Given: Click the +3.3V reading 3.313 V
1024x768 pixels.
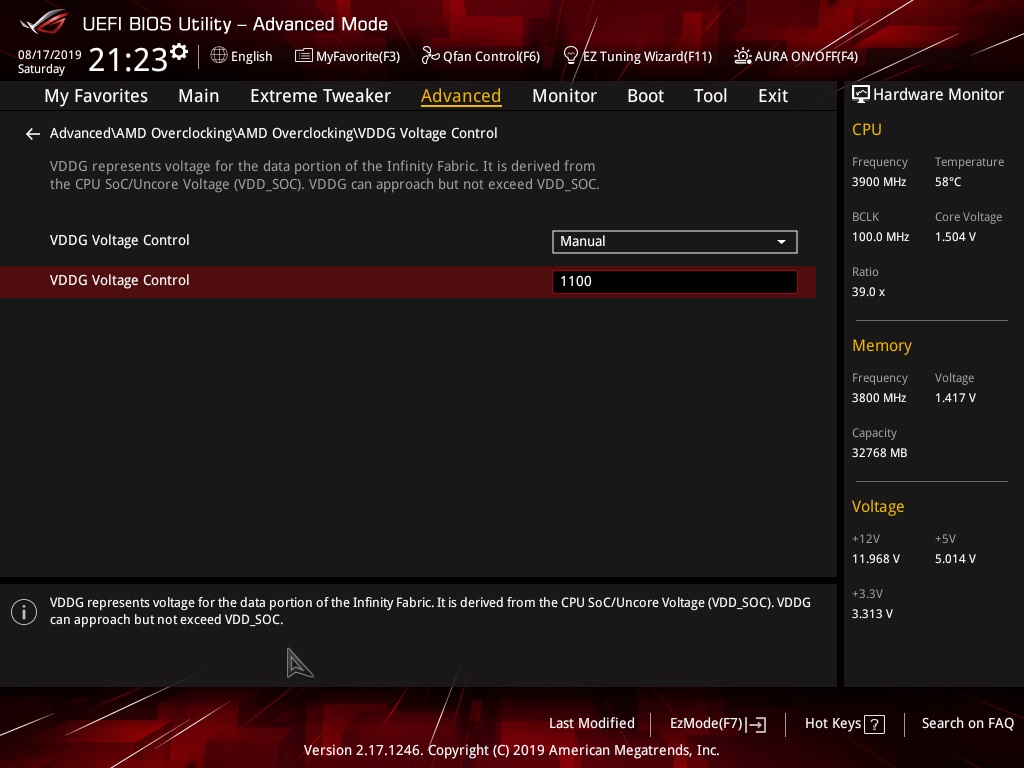Looking at the screenshot, I should 872,614.
